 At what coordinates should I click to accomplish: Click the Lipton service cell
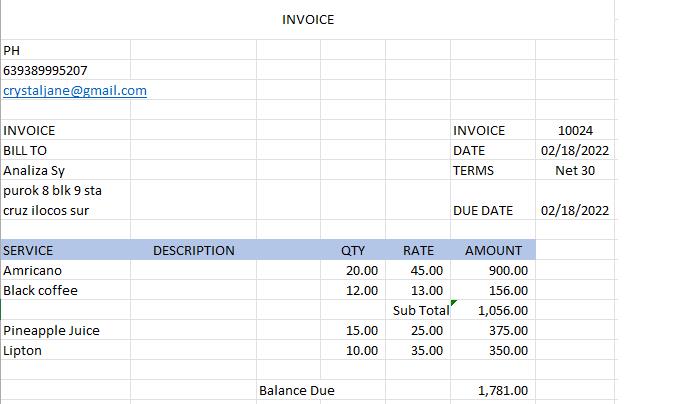click(x=22, y=351)
